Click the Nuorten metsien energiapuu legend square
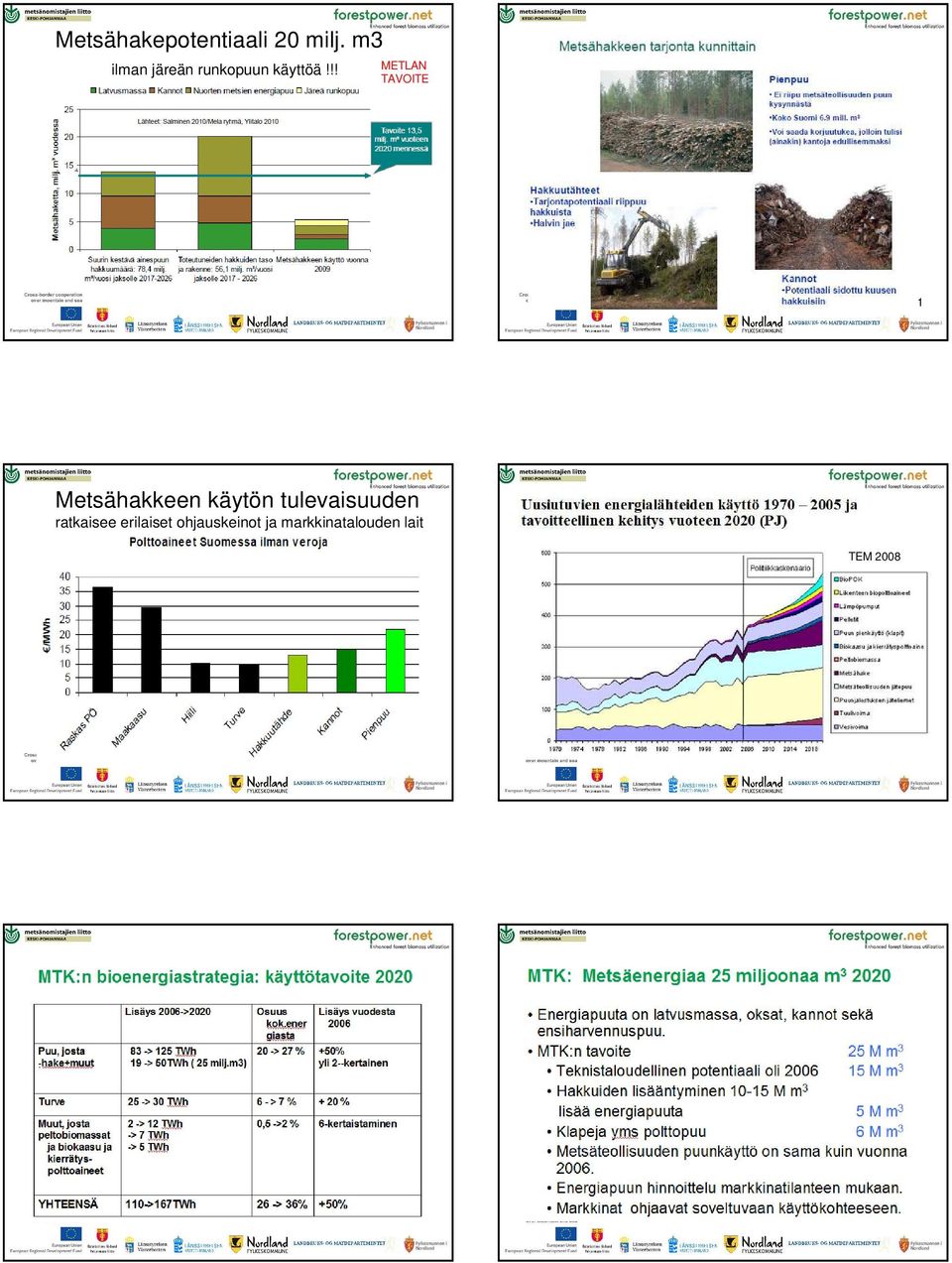The height and width of the screenshot is (1263, 952). (x=187, y=91)
